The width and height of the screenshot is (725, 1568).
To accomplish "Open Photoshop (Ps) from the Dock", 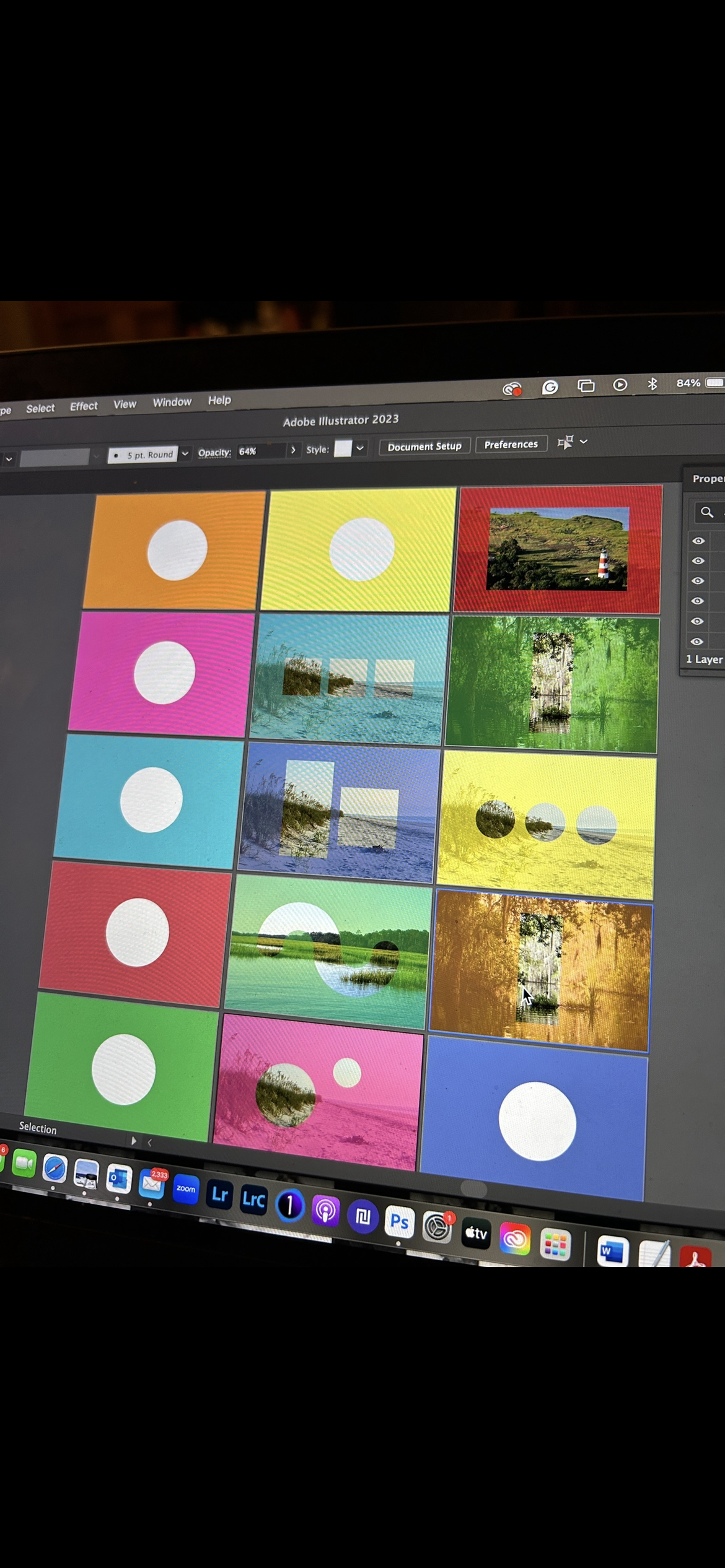I will coord(399,1222).
